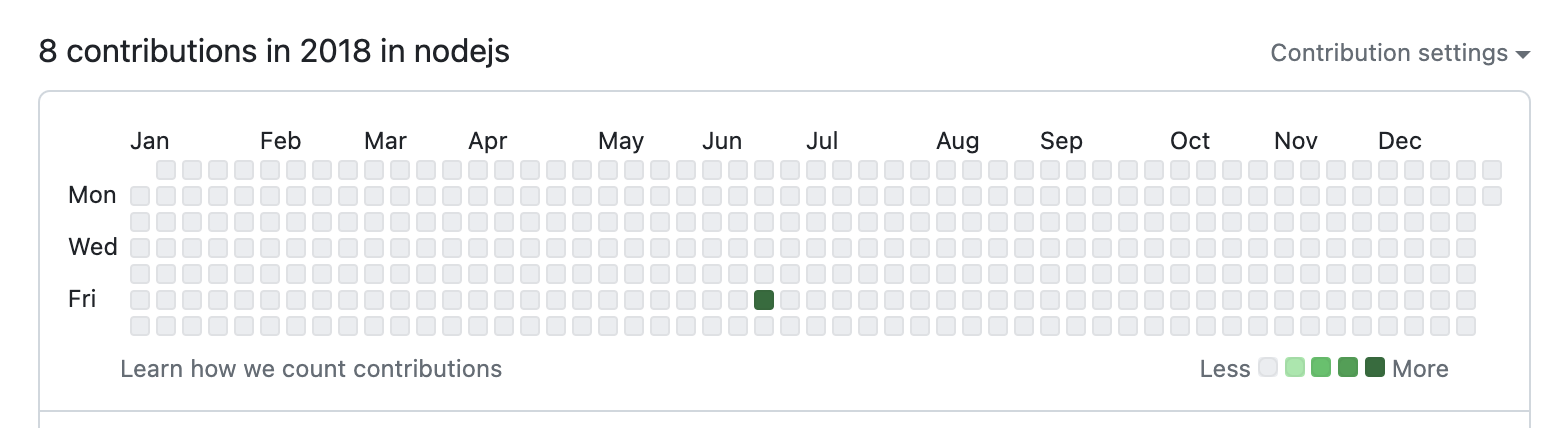Screen dimensions: 1558x428
Task: Open the Contribution settings dropdown
Action: point(1400,53)
